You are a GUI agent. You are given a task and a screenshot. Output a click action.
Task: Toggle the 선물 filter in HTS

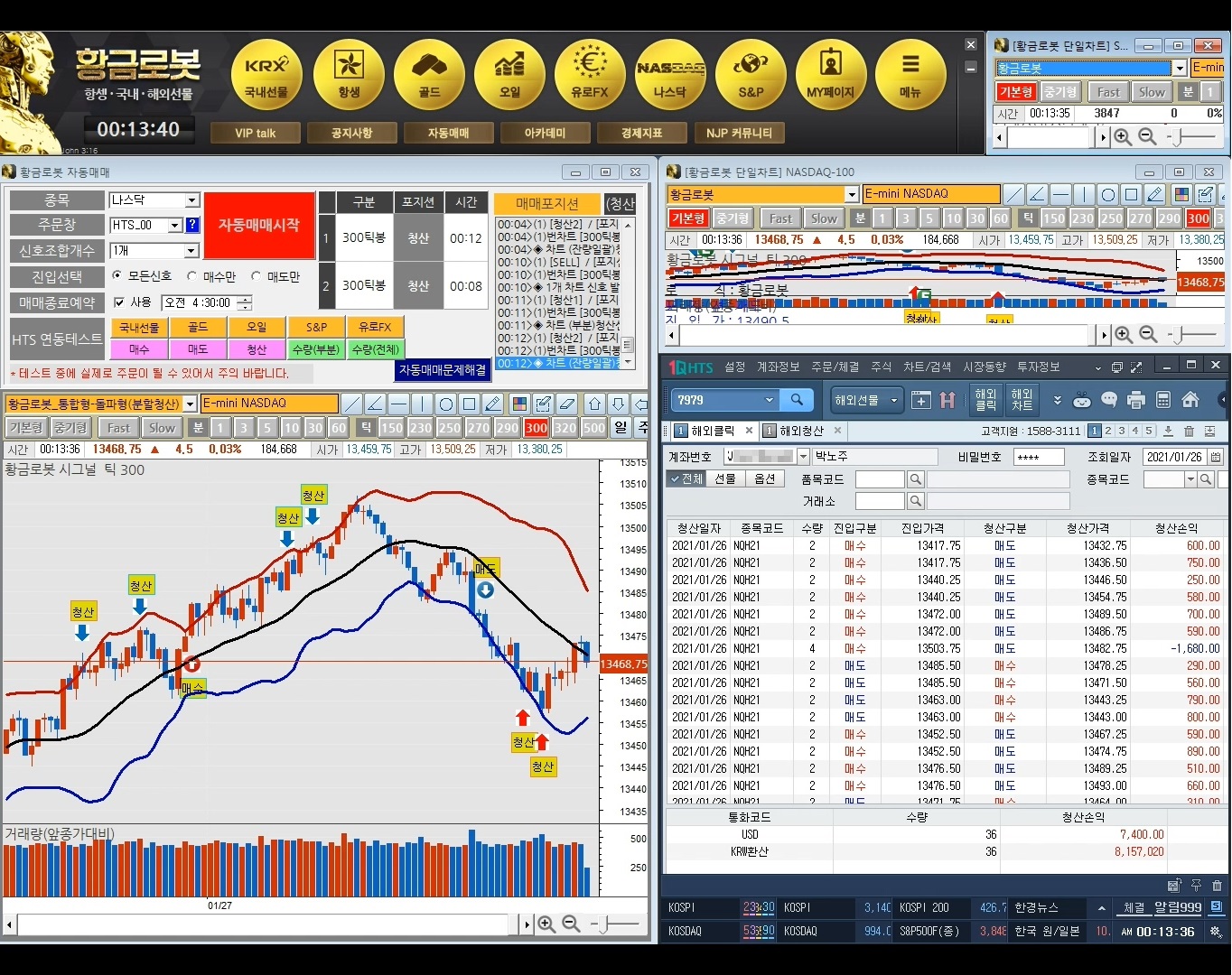(x=725, y=478)
